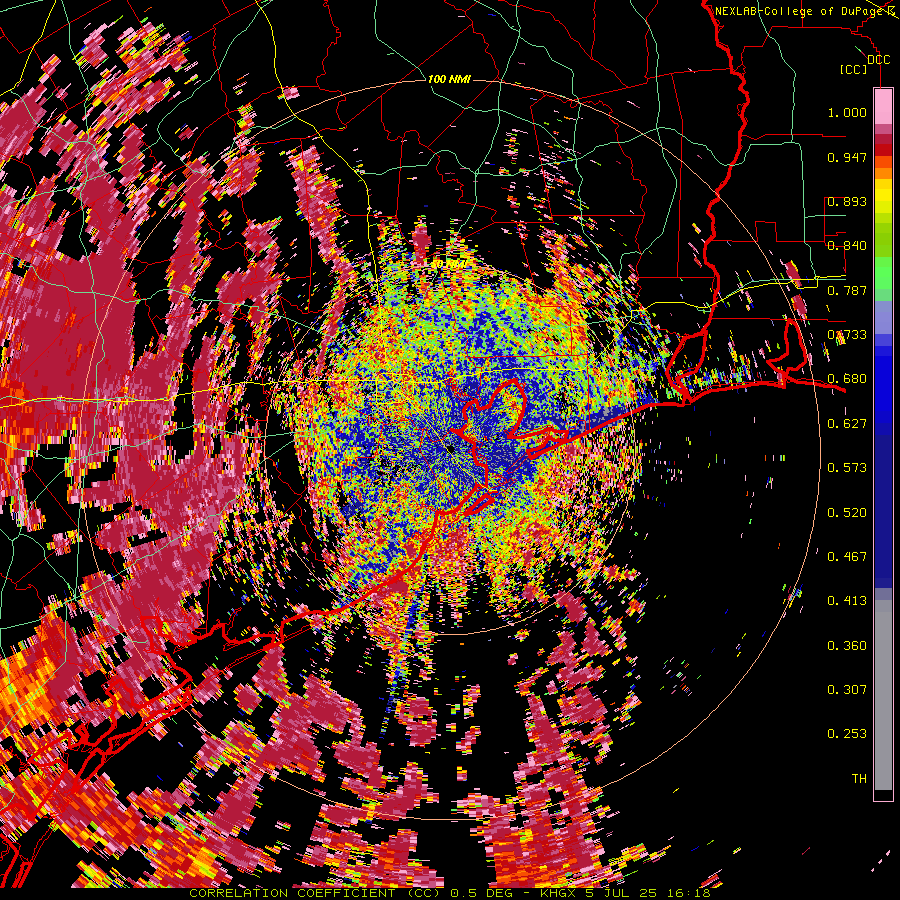Click the DCC label above the legend
This screenshot has height=900, width=900.
click(879, 60)
